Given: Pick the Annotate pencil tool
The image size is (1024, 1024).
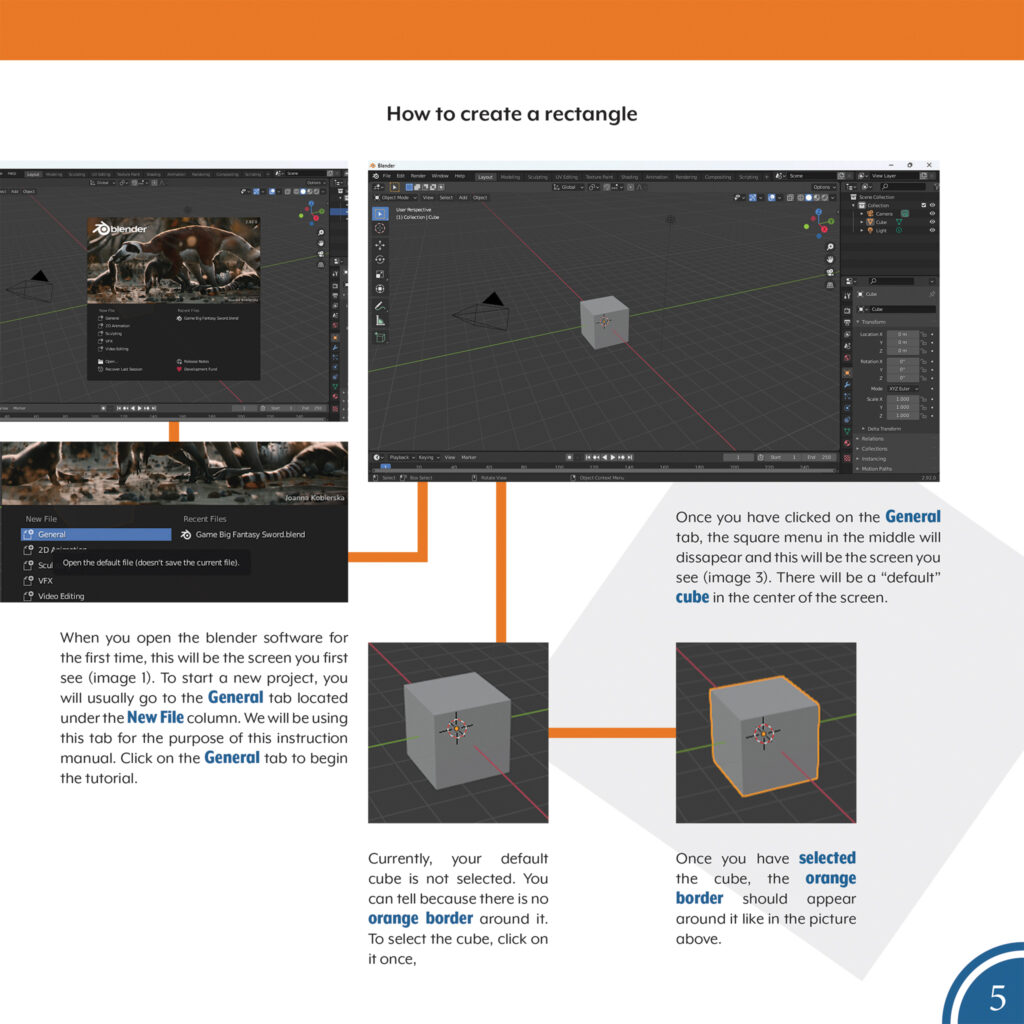Looking at the screenshot, I should coord(380,306).
